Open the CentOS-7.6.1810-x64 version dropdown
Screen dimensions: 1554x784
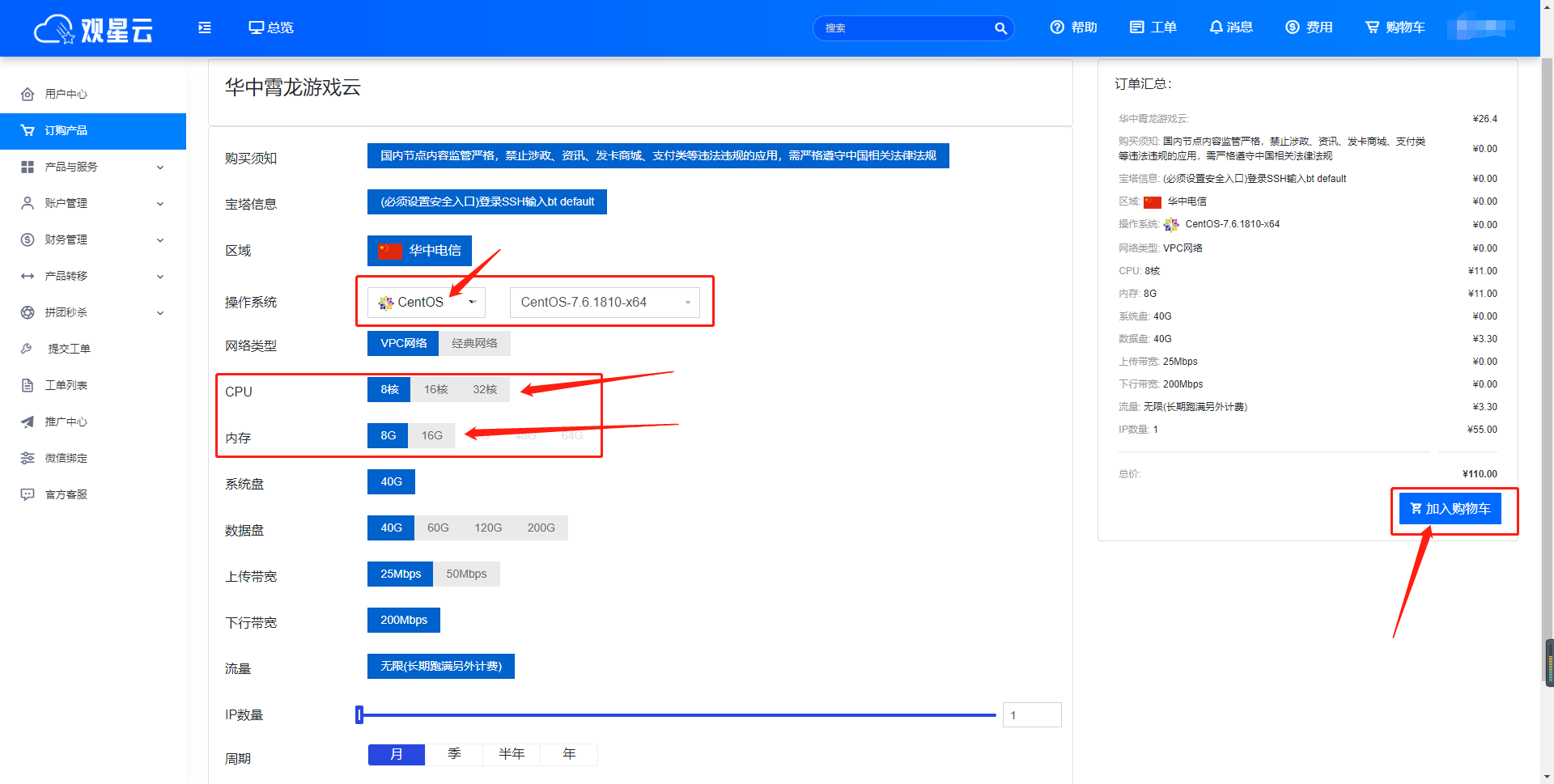coord(605,302)
